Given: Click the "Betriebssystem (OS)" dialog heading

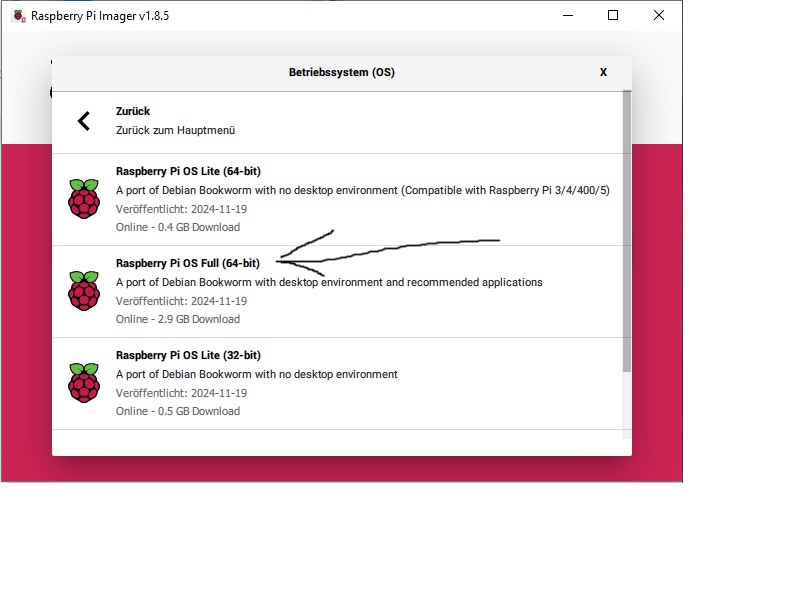Looking at the screenshot, I should tap(342, 72).
